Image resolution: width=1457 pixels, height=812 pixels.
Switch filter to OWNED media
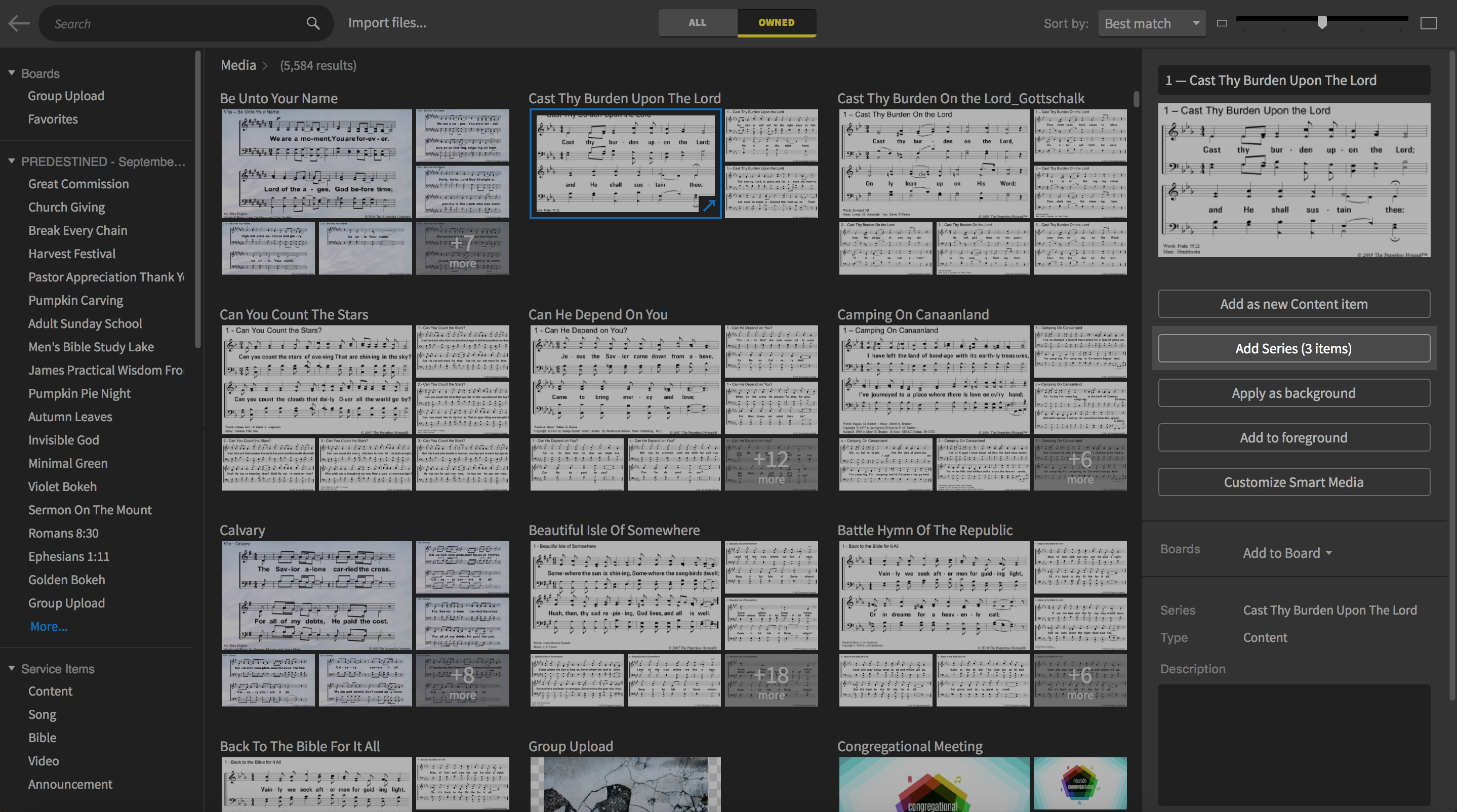tap(776, 23)
